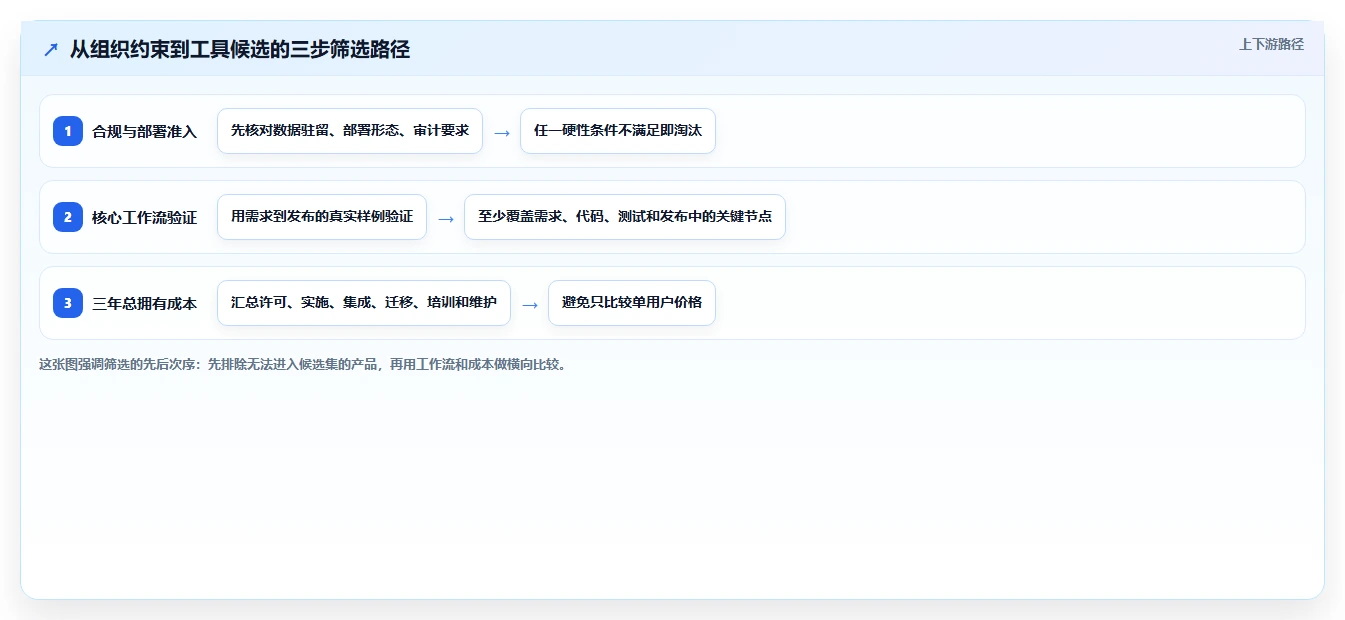The image size is (1345, 620).
Task: Click the diagonal arrow icon beside the title
Action: 50,50
